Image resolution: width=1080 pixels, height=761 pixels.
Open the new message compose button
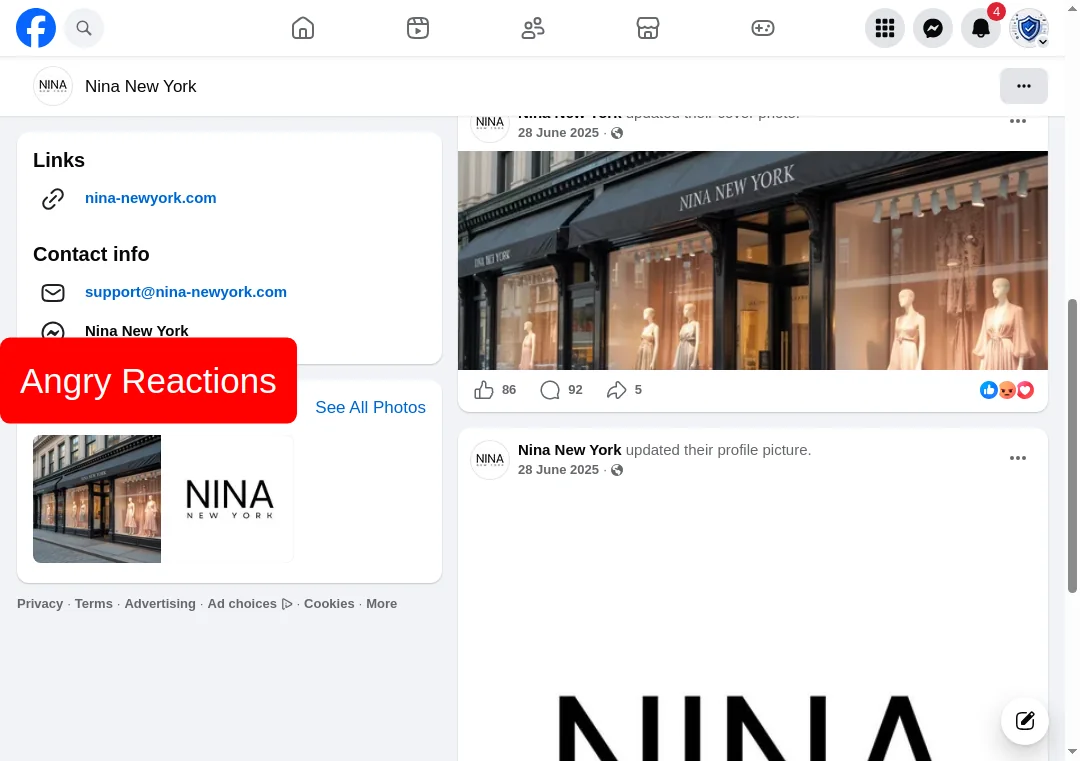pos(1025,721)
